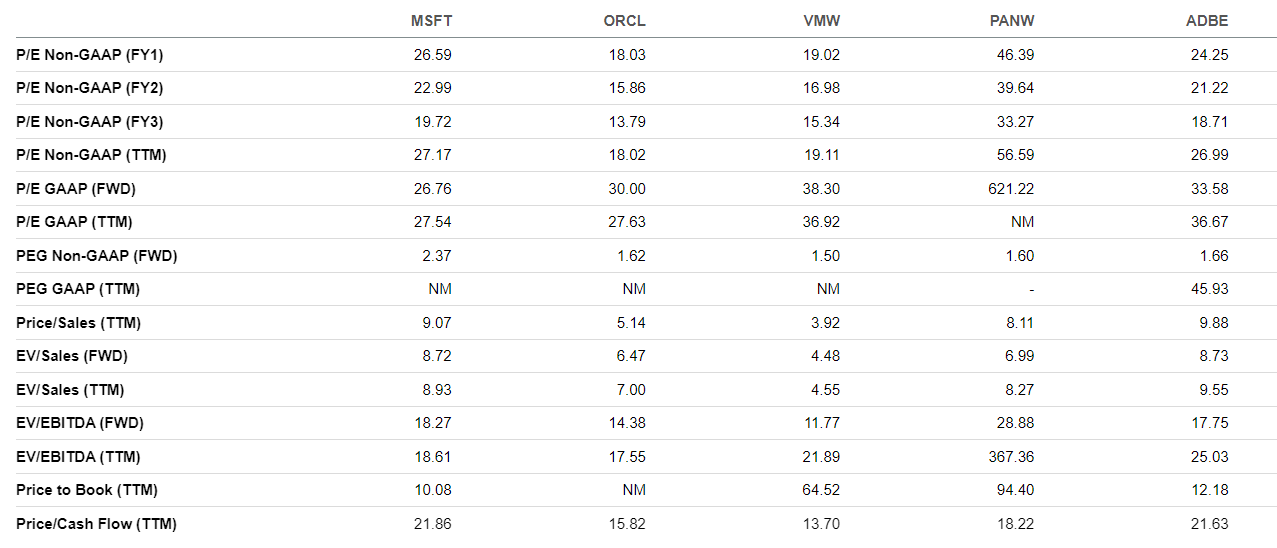Select ADBE's 45.93 PEG GAAP value
Image resolution: width=1277 pixels, height=548 pixels.
1209,289
